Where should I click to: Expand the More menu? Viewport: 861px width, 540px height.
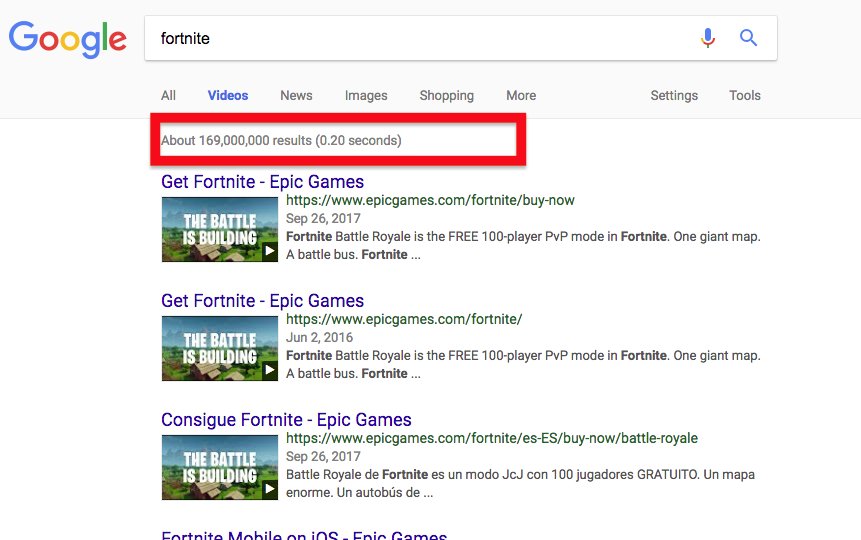[x=521, y=95]
